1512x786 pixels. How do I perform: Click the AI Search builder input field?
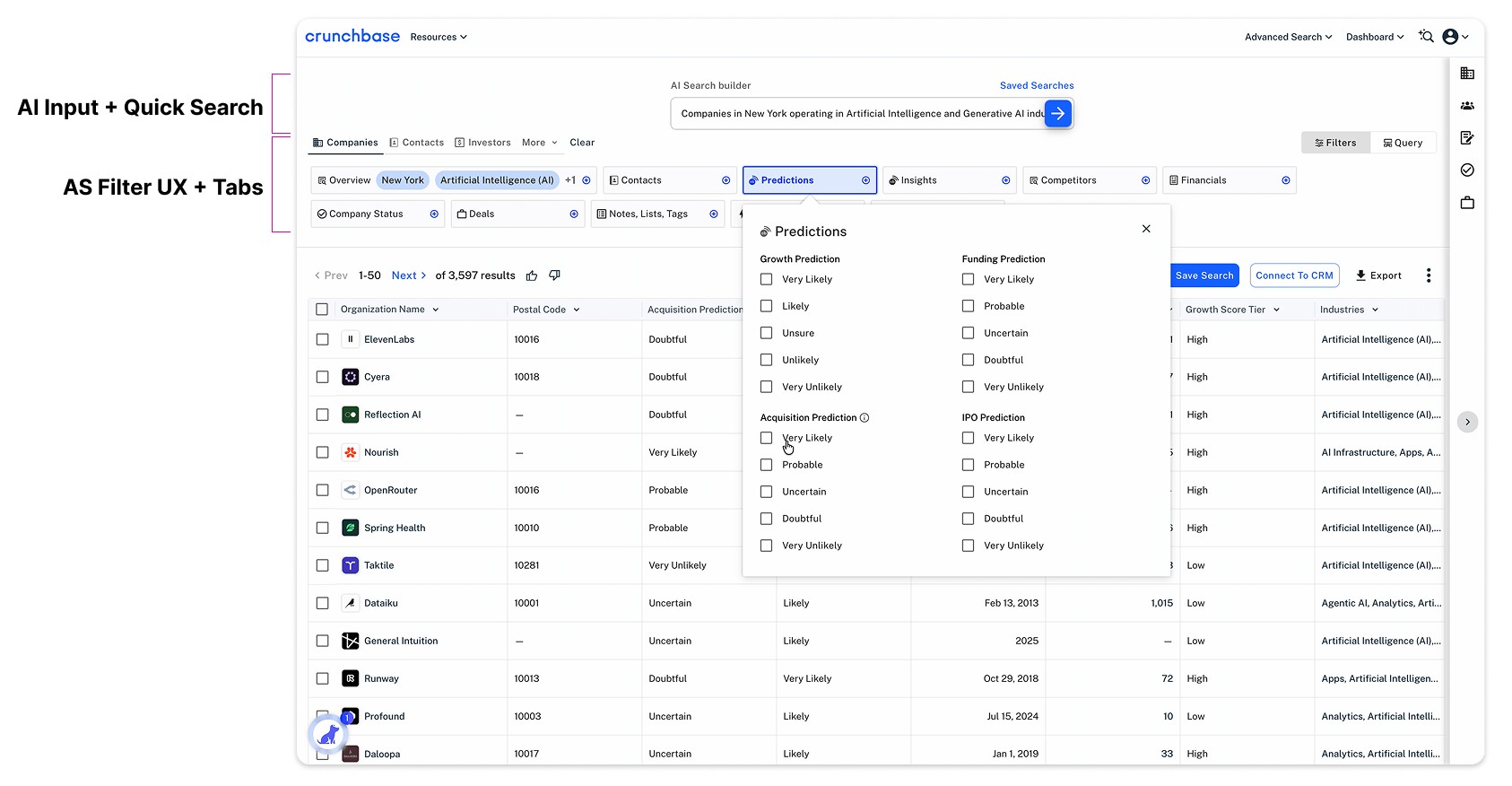tap(858, 114)
